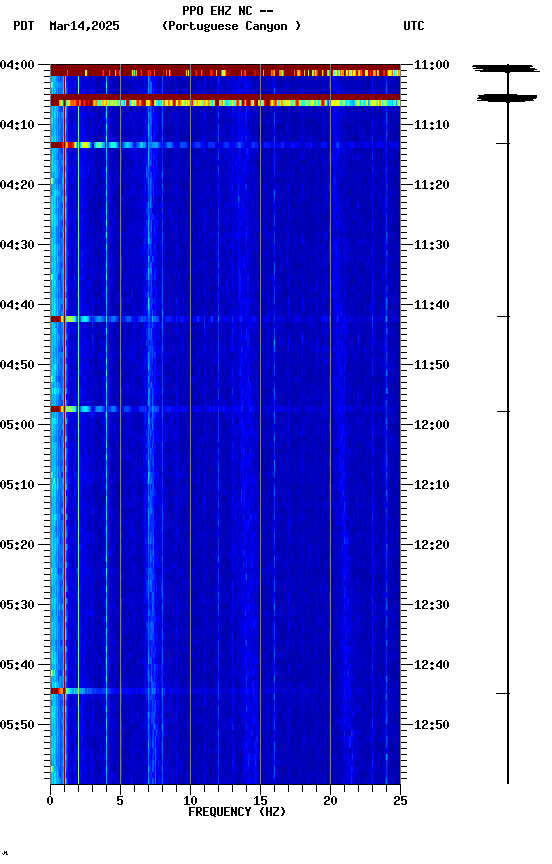Click the 11:00 UTC time label
Viewport: 552px width, 864px height.
click(x=432, y=65)
